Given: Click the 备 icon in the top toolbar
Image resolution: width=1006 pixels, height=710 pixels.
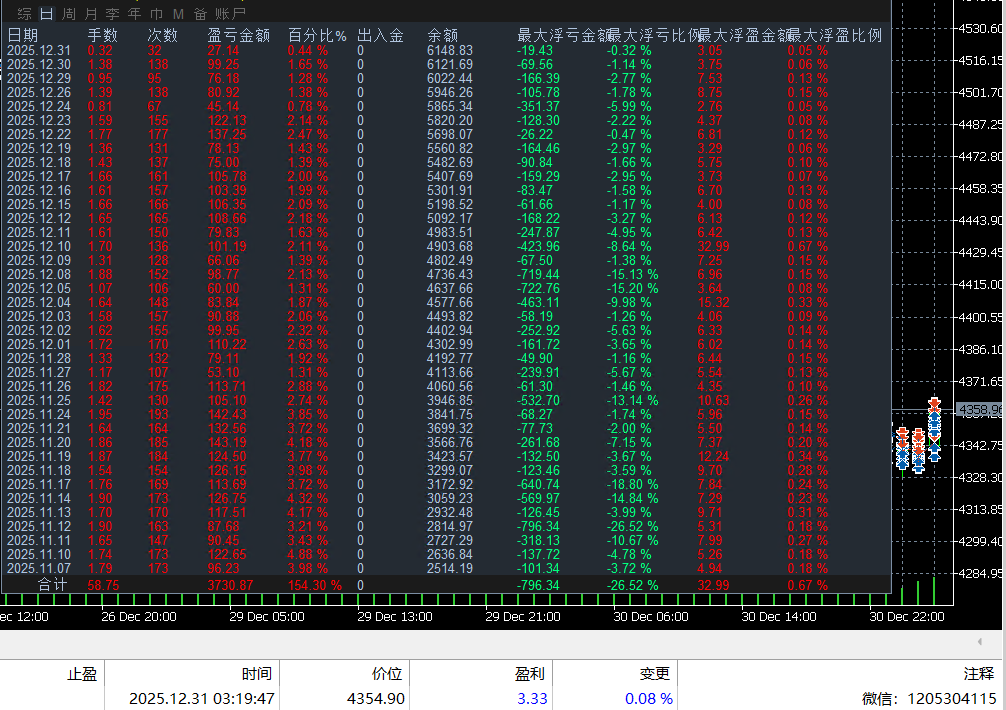Looking at the screenshot, I should (x=202, y=14).
